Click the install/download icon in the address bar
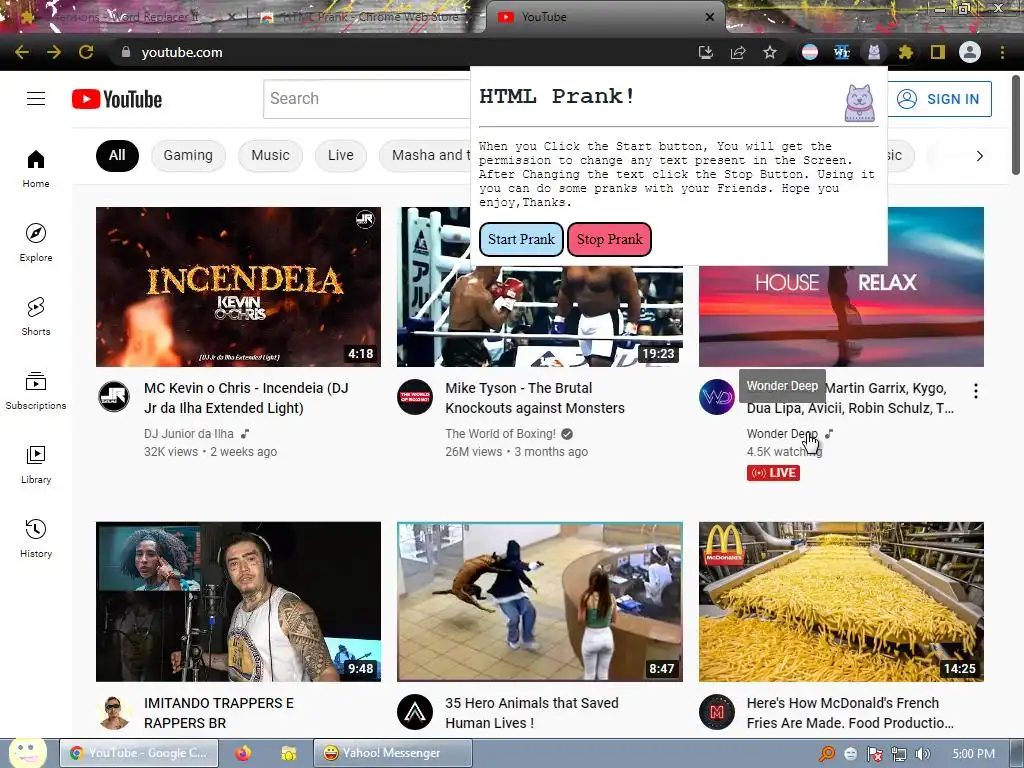Viewport: 1024px width, 768px height. pos(706,52)
